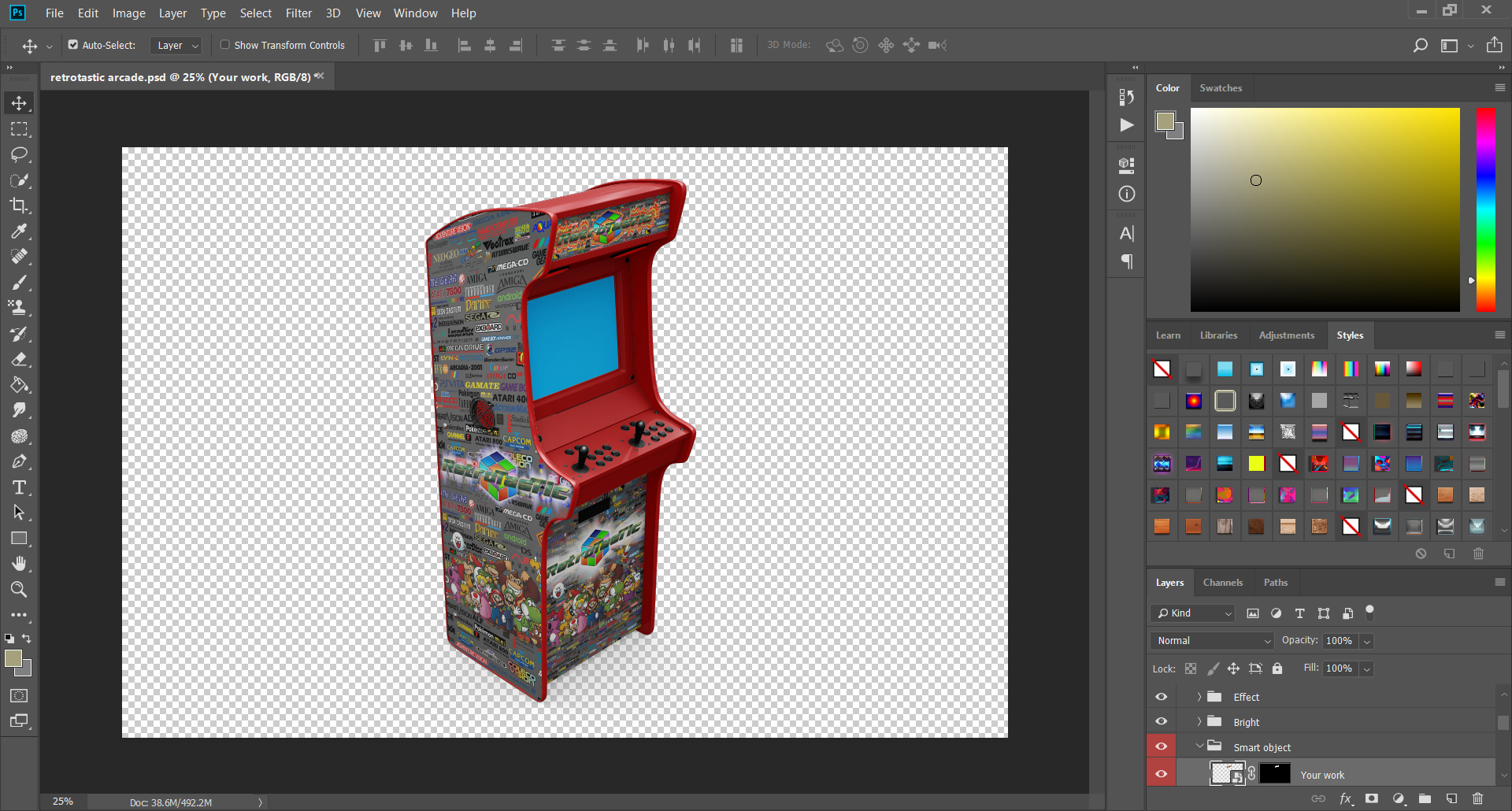Open the Info panel icon

(x=1127, y=194)
